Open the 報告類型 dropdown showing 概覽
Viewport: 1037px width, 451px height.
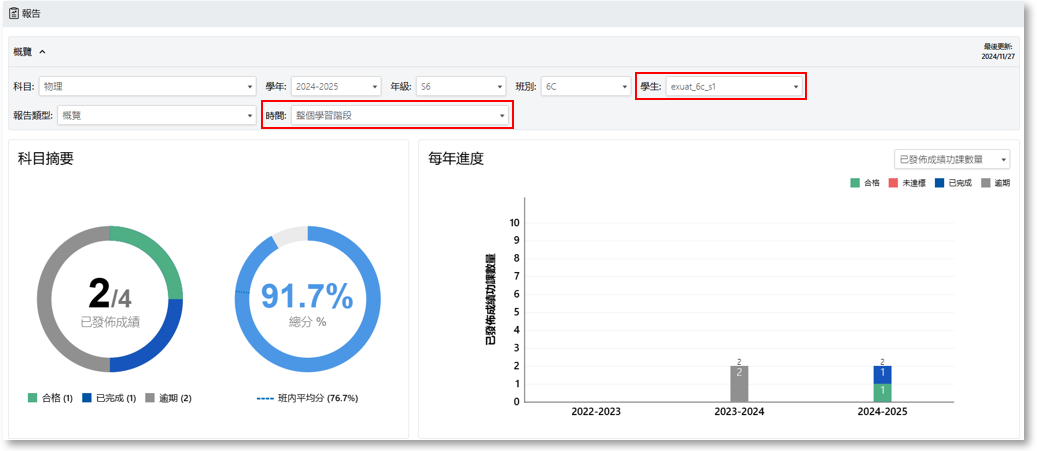[x=156, y=116]
